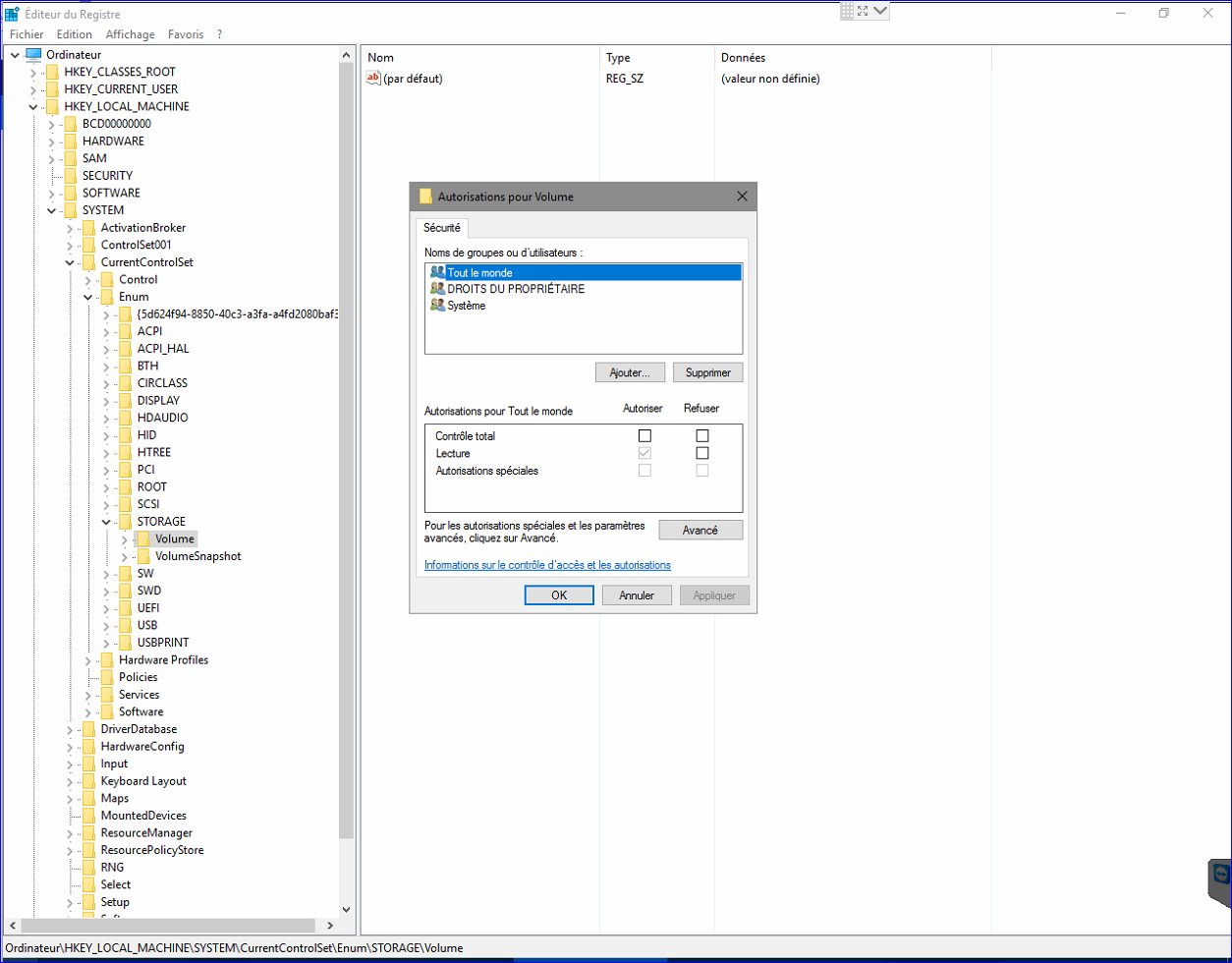Screen dimensions: 1232x963
Task: Expand the HKEY_CURRENT_USER hive
Action: point(33,89)
